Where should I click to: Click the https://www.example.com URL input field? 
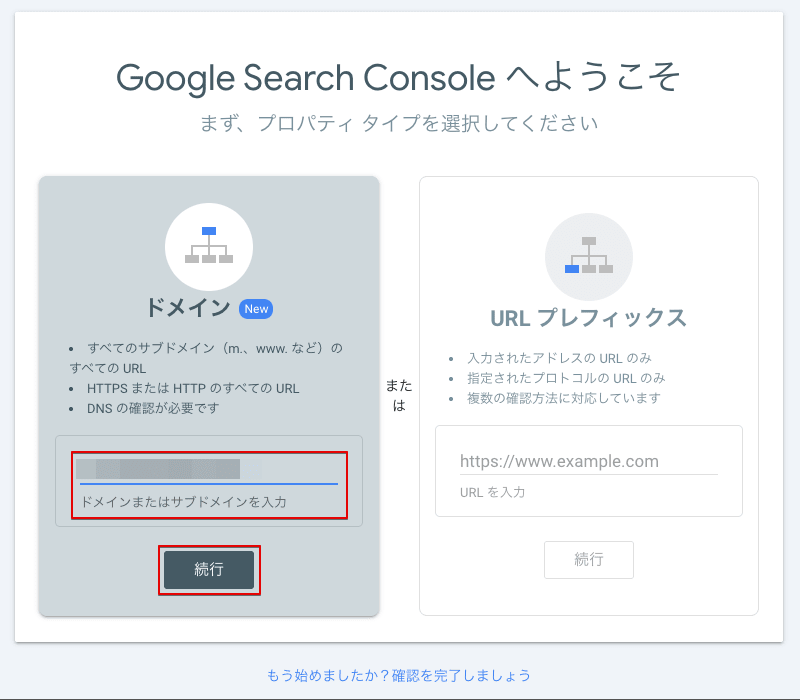click(589, 461)
